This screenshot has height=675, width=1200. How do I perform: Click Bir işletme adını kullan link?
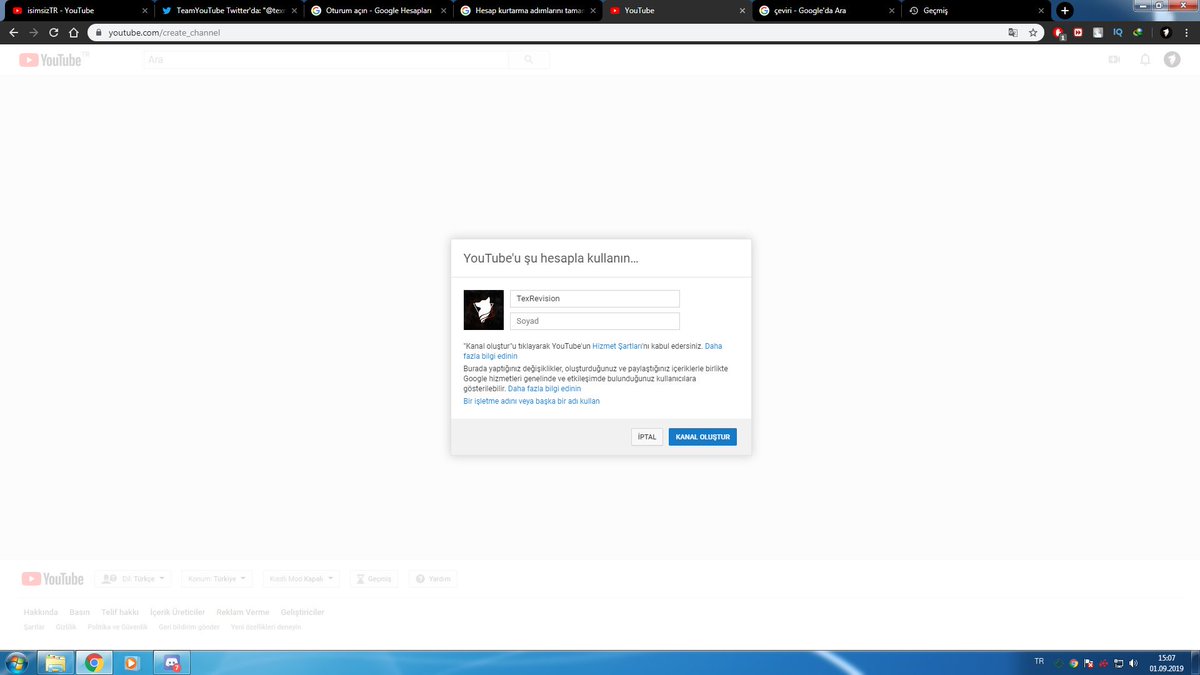(x=531, y=401)
